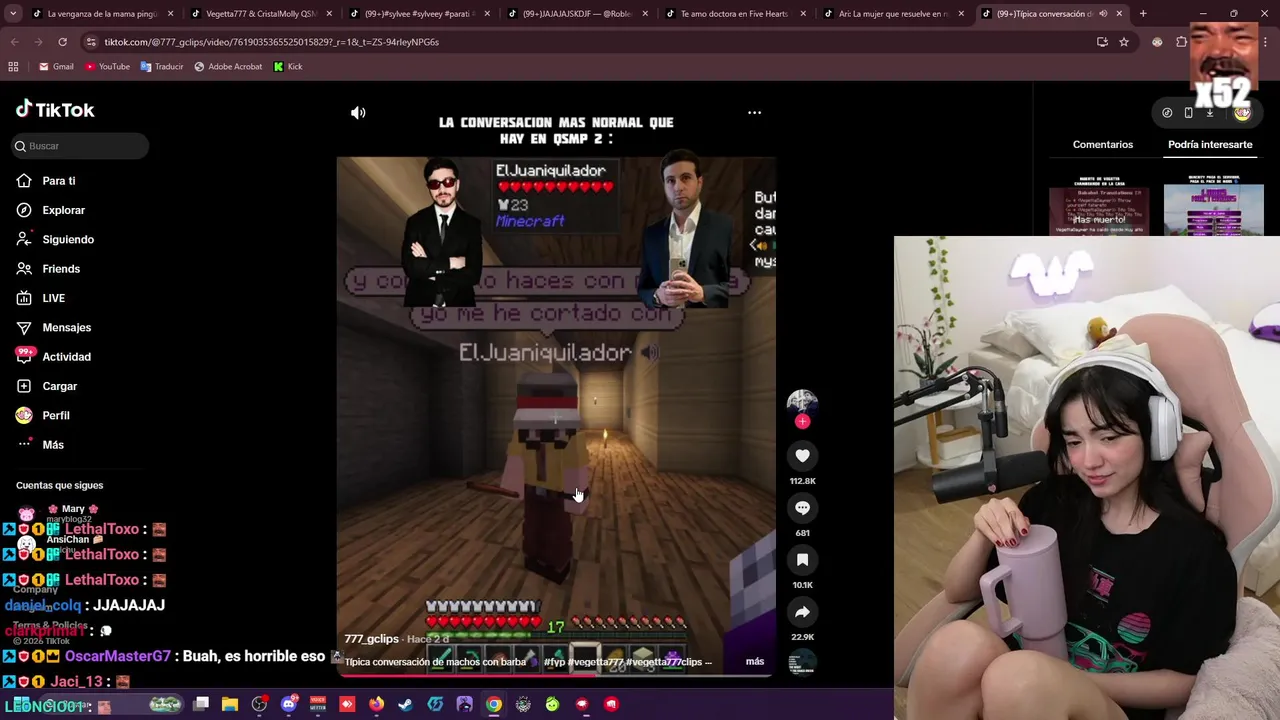Image resolution: width=1280 pixels, height=720 pixels.
Task: Click the address bar URL
Action: [272, 42]
